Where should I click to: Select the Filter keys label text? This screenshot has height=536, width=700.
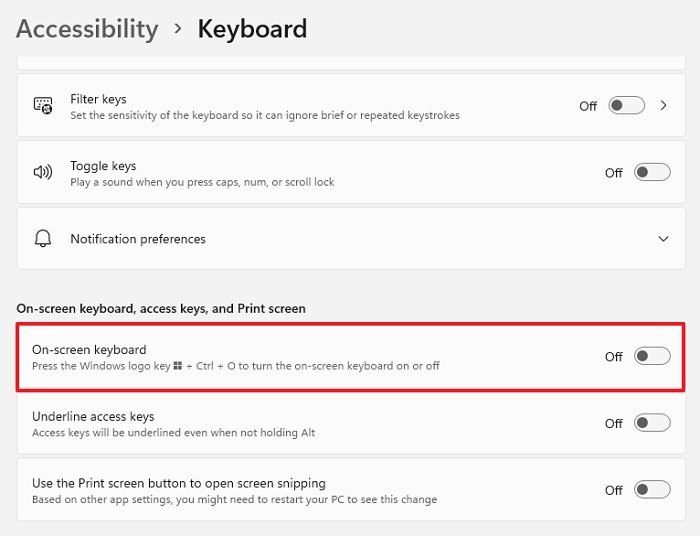pos(98,99)
